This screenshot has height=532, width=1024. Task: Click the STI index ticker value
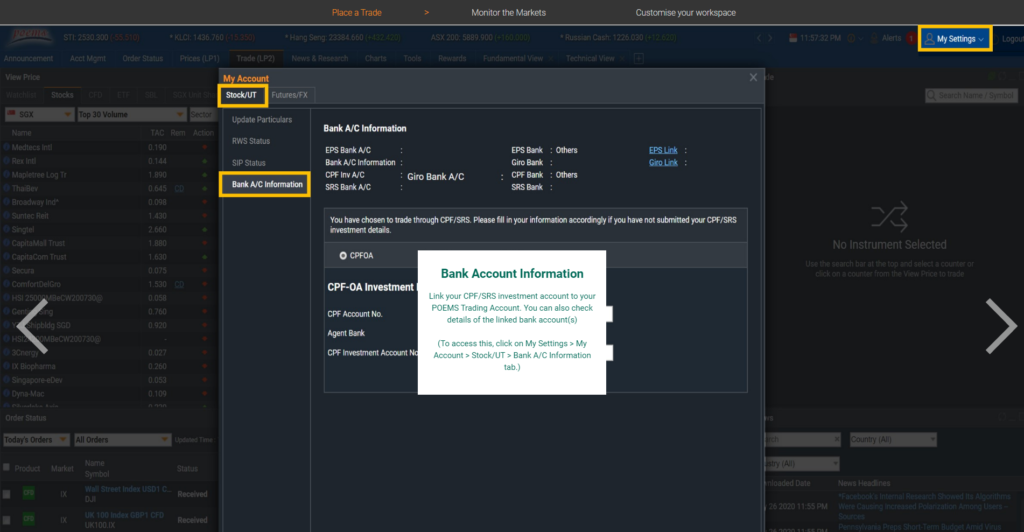(101, 38)
